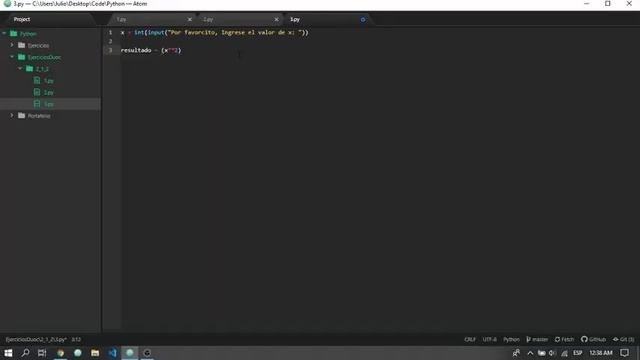Click the 3:13 cursor position indicator
The width and height of the screenshot is (640, 360).
click(76, 340)
